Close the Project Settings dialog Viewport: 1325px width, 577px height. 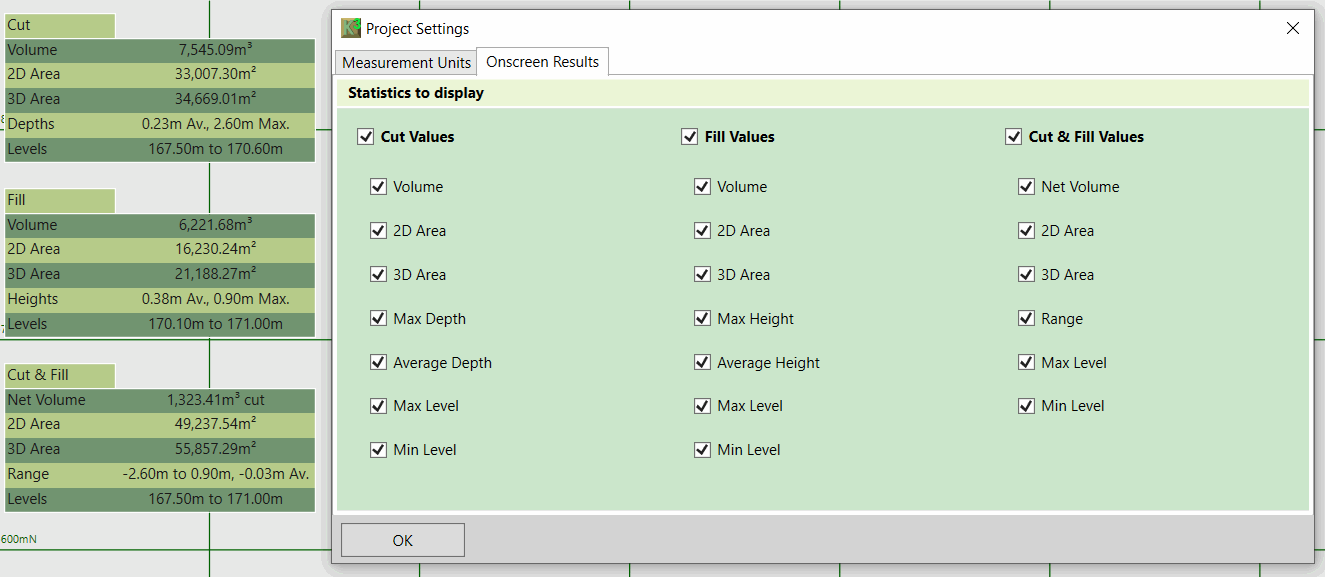(x=1293, y=28)
